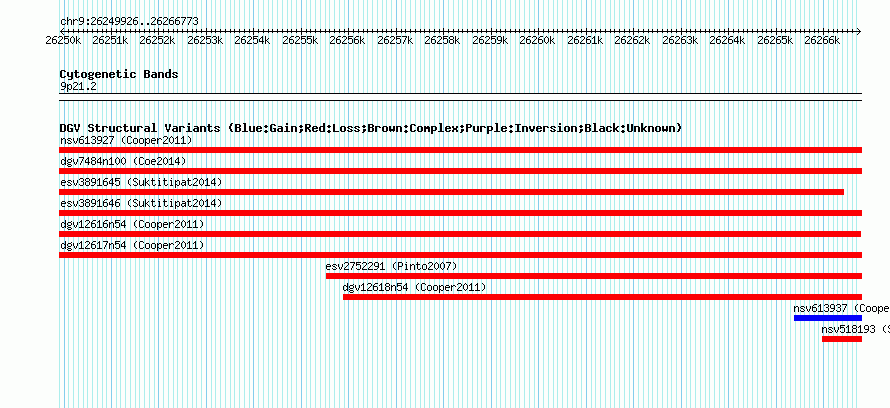Click the red bar under dgv12617n54

[x=460, y=255]
